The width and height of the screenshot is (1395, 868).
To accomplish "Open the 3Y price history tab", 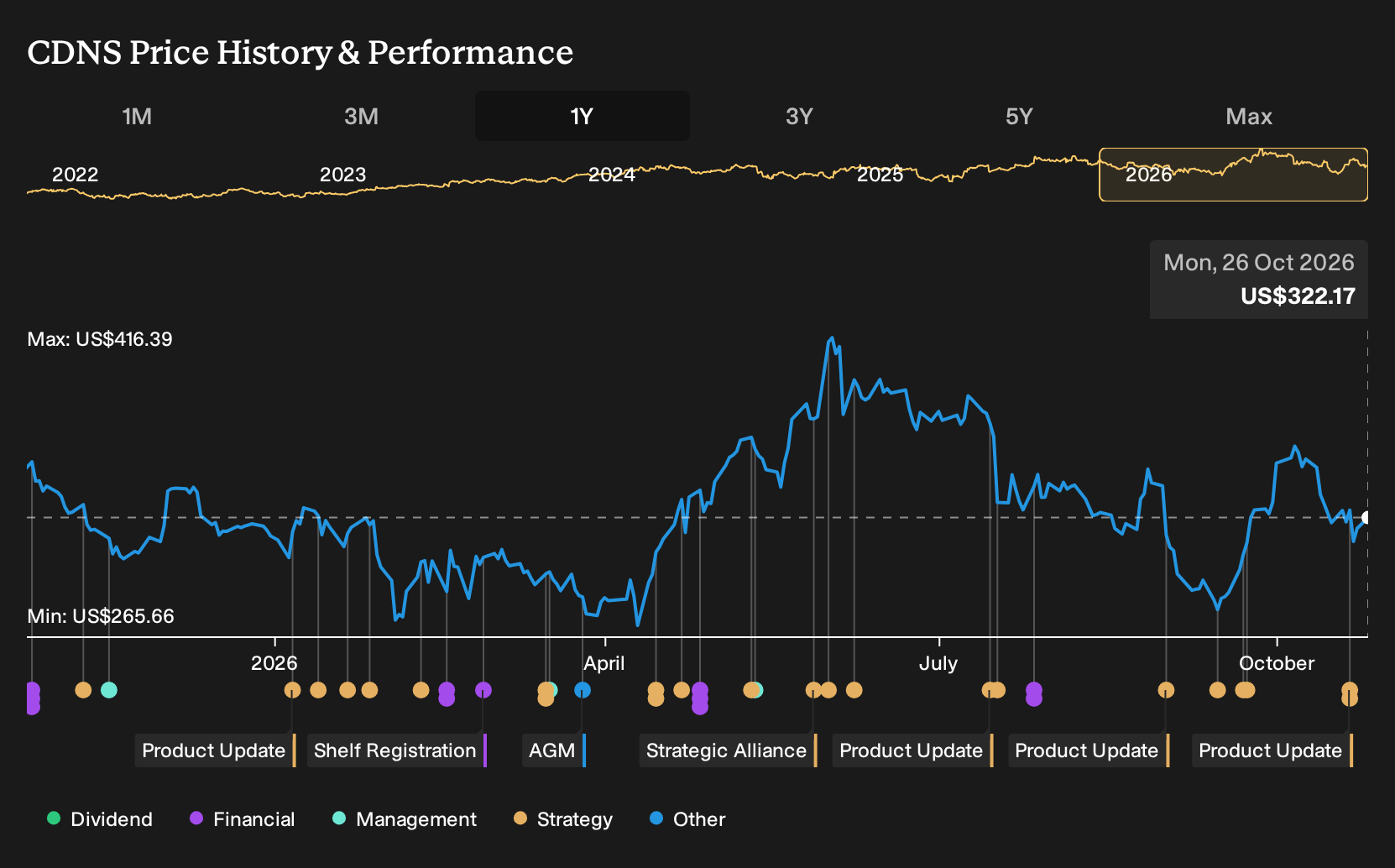I will 799,116.
